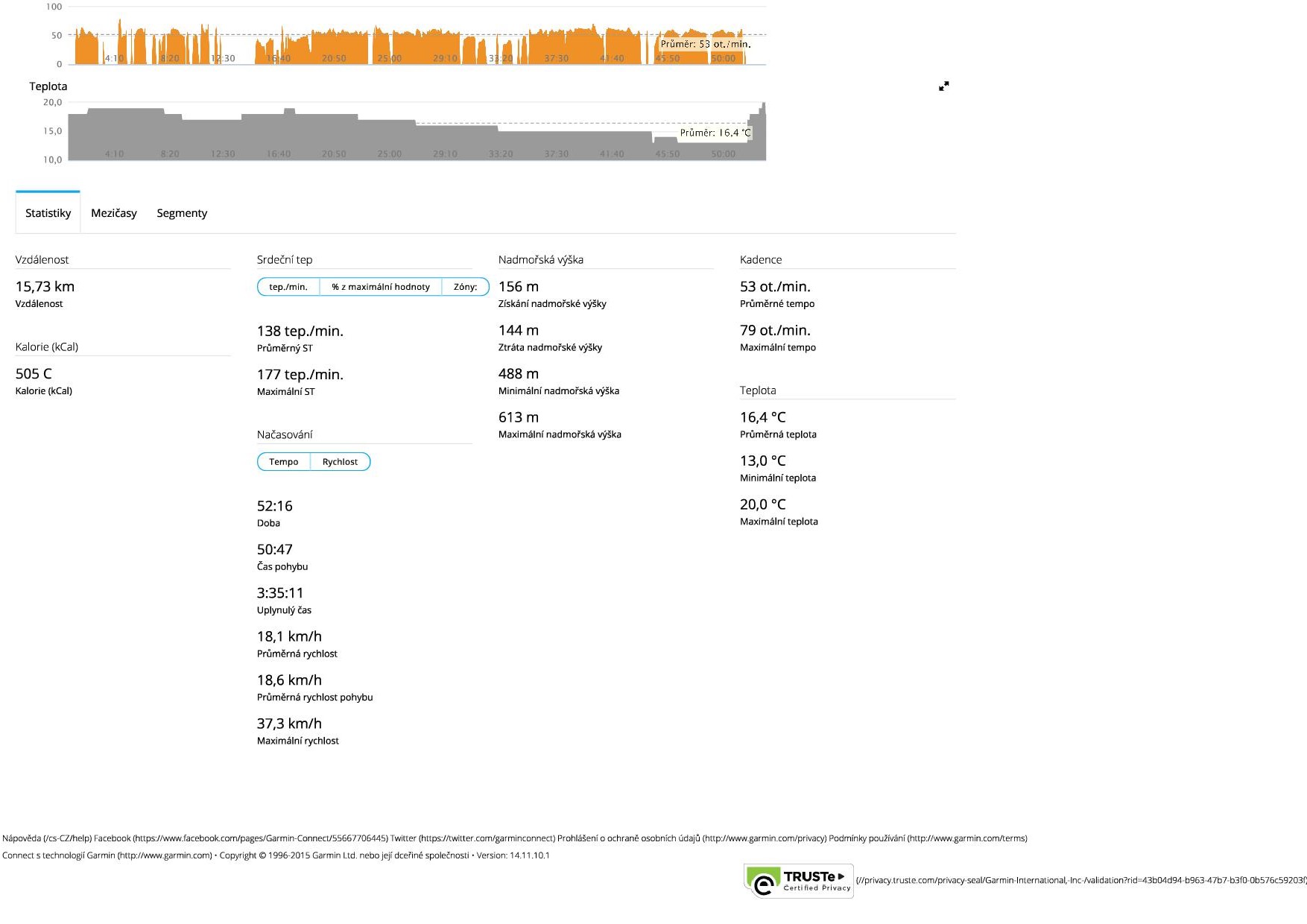Toggle heart rate to tep./min.

click(288, 287)
